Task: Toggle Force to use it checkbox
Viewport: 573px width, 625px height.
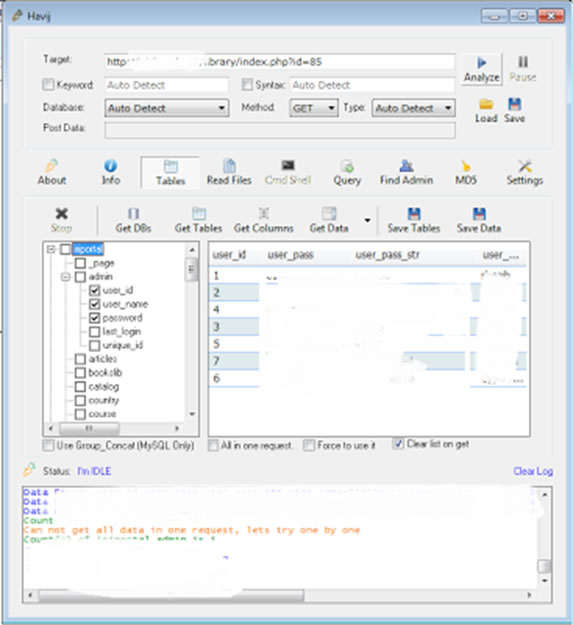Action: click(308, 445)
